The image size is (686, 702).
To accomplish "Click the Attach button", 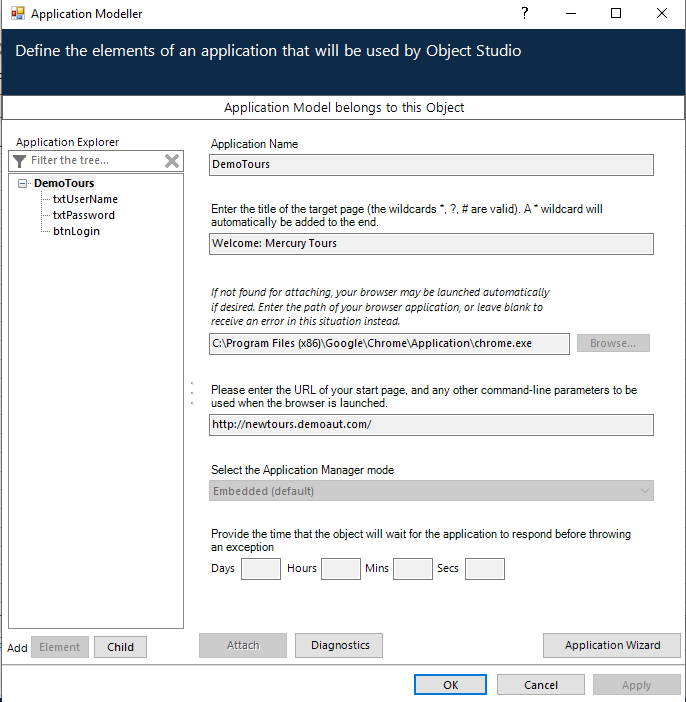I will [243, 645].
